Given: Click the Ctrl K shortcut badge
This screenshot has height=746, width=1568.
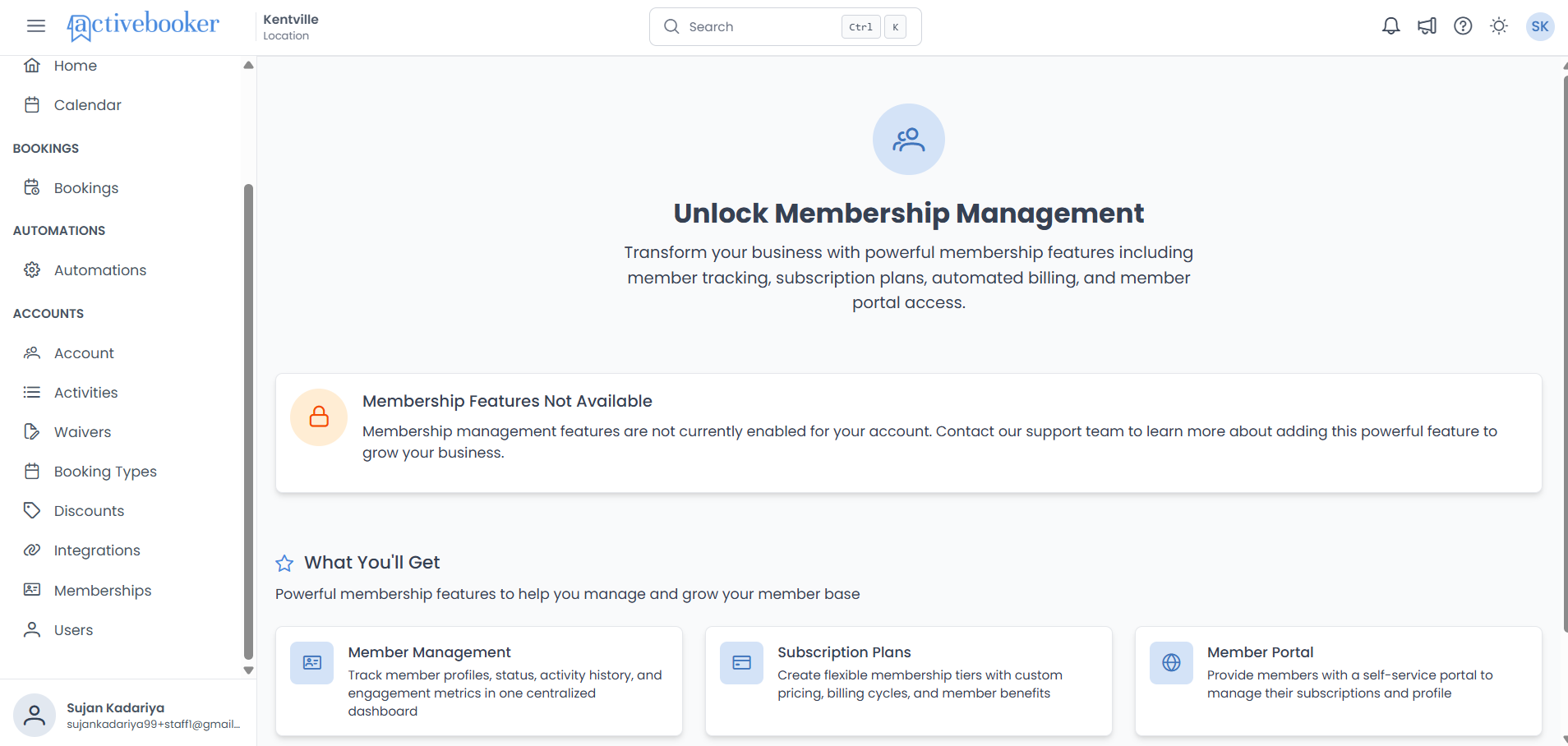Looking at the screenshot, I should tap(874, 27).
